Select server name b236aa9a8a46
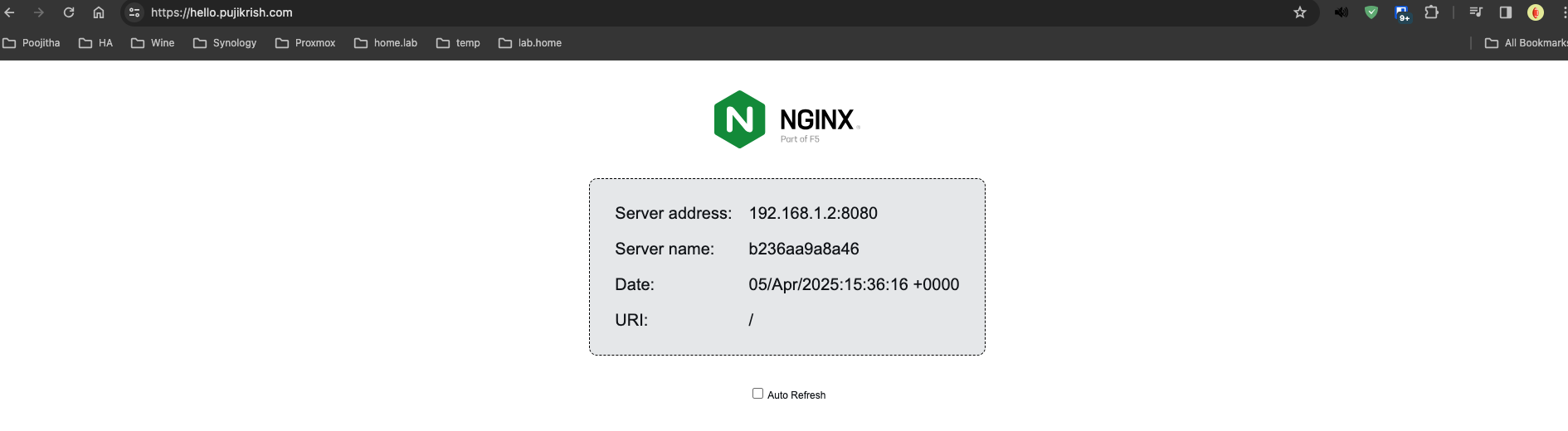The image size is (1568, 431). (804, 249)
